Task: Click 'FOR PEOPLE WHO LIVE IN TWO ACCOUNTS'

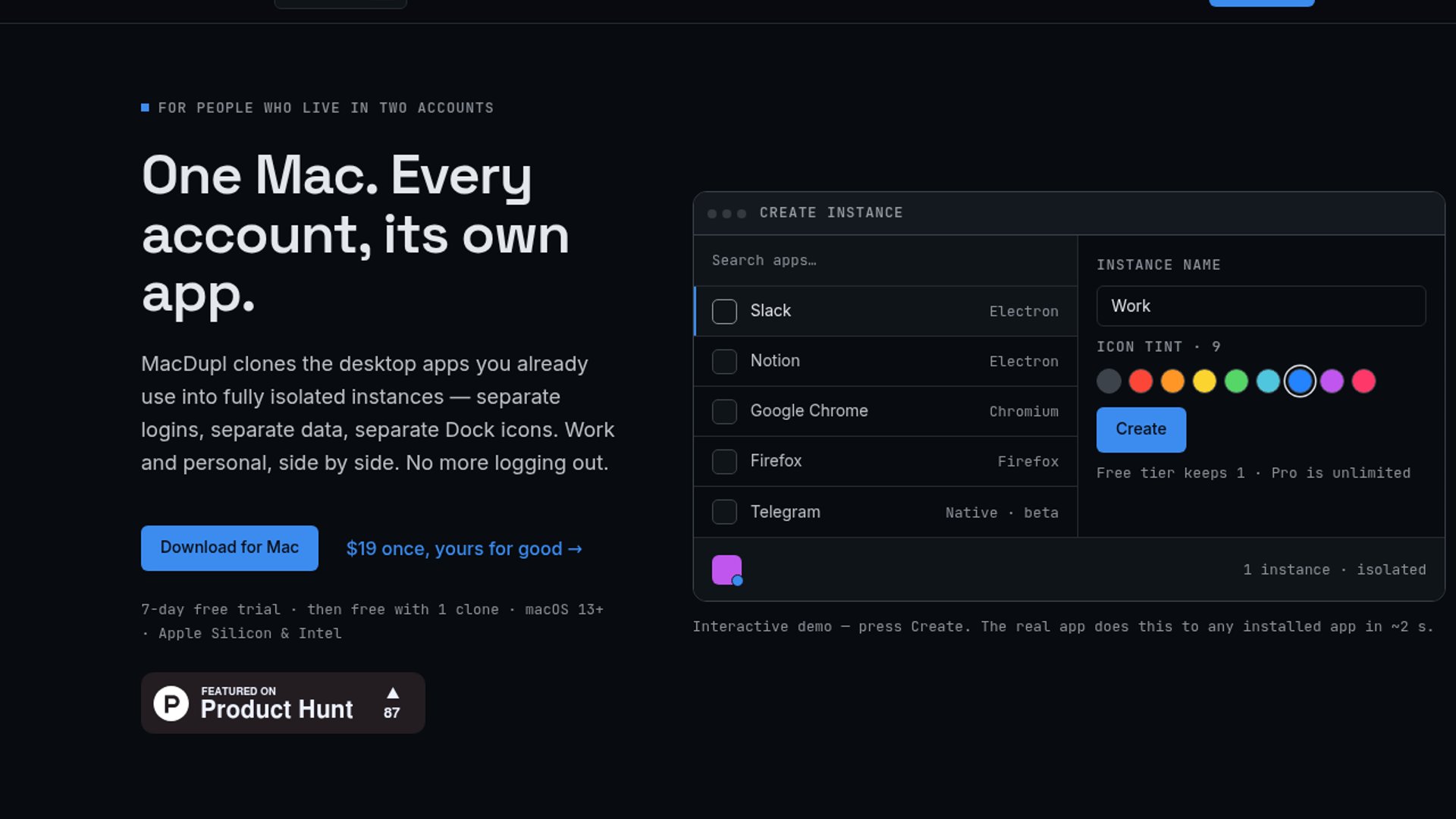Action: pyautogui.click(x=326, y=108)
